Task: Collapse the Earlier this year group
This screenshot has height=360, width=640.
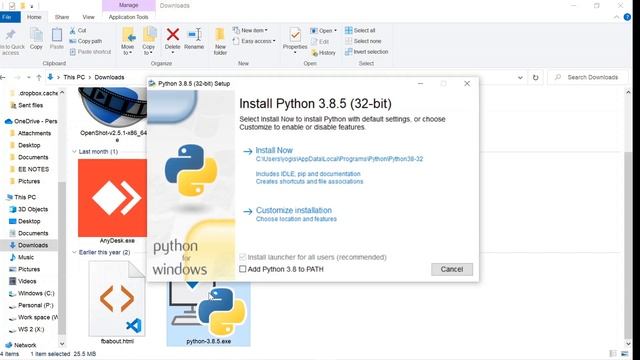Action: point(74,252)
